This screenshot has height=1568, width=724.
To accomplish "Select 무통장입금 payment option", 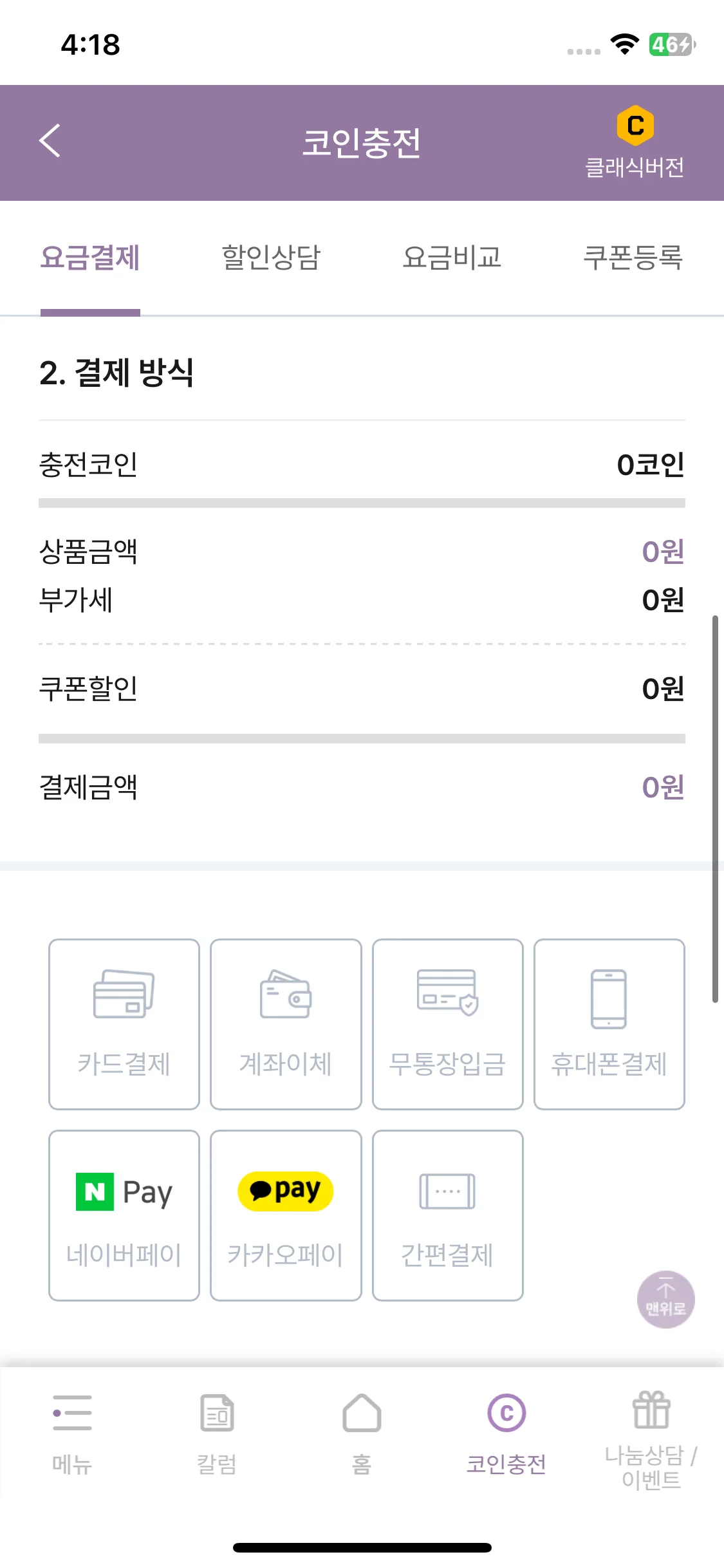I will pyautogui.click(x=448, y=1024).
